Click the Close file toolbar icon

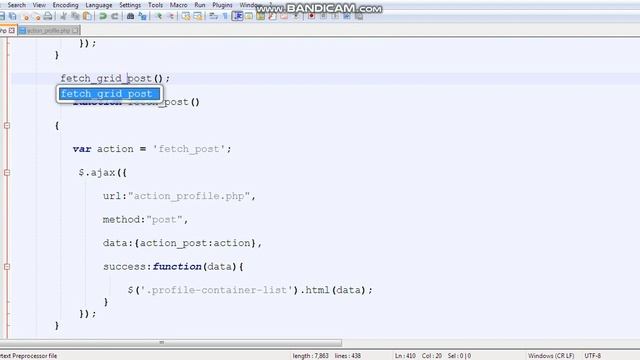pyautogui.click(x=26, y=16)
